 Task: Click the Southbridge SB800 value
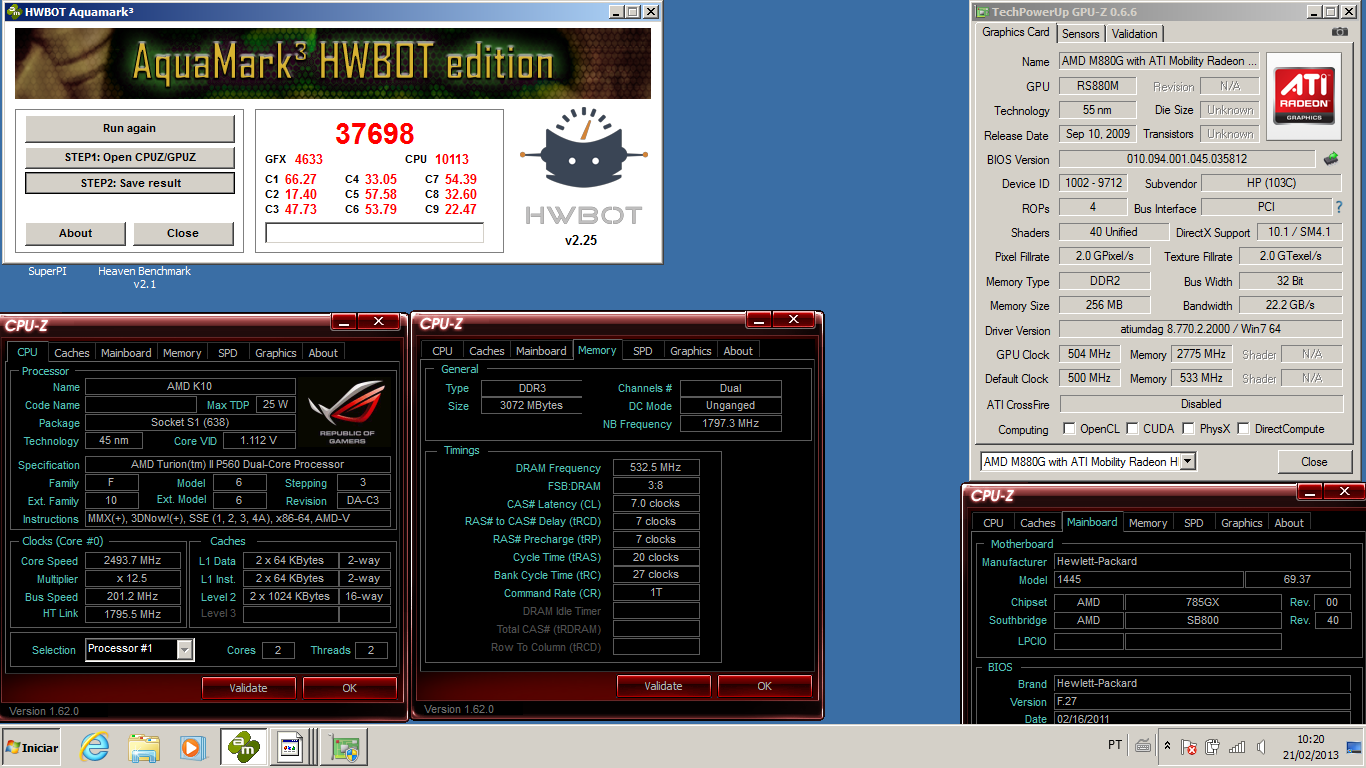(1203, 620)
